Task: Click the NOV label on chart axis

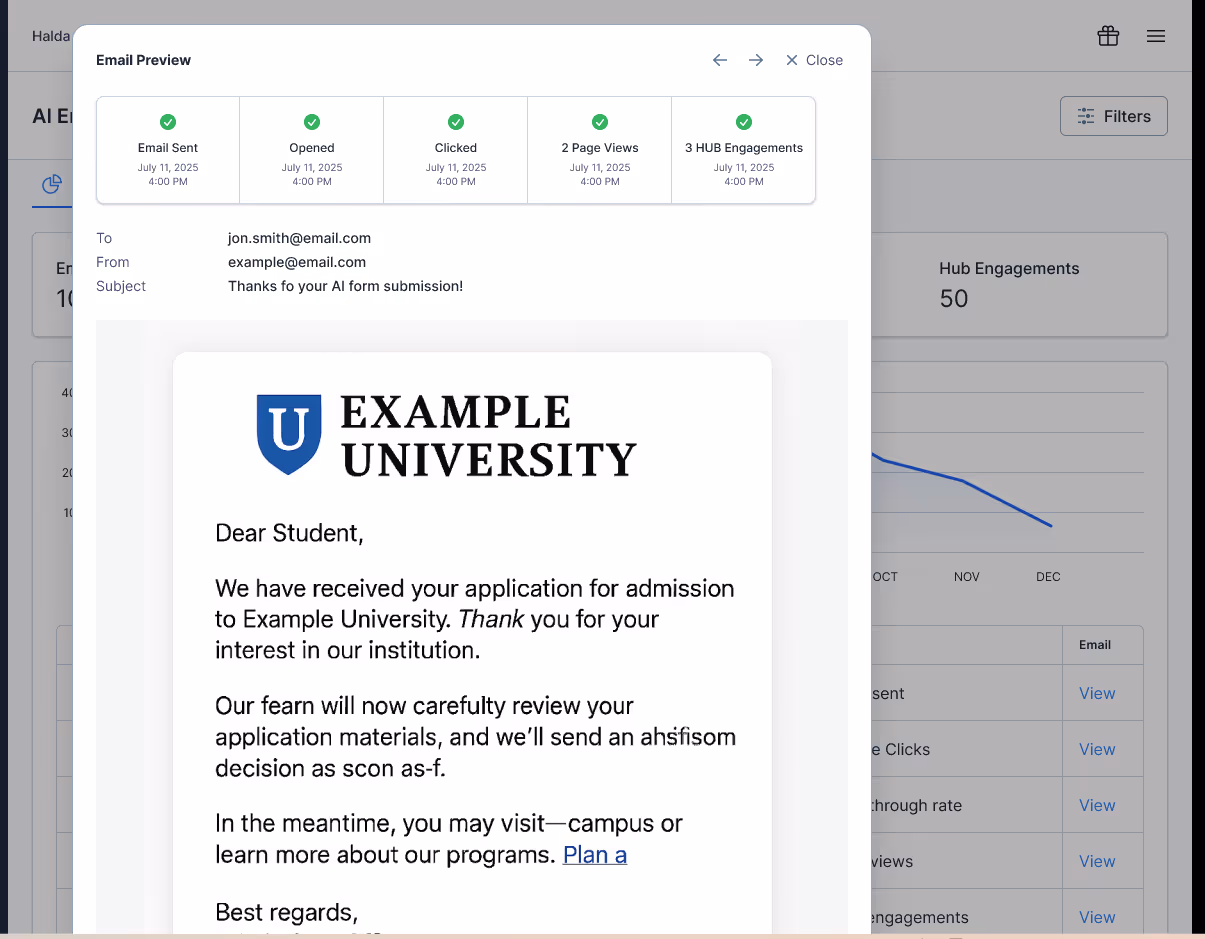Action: tap(967, 577)
